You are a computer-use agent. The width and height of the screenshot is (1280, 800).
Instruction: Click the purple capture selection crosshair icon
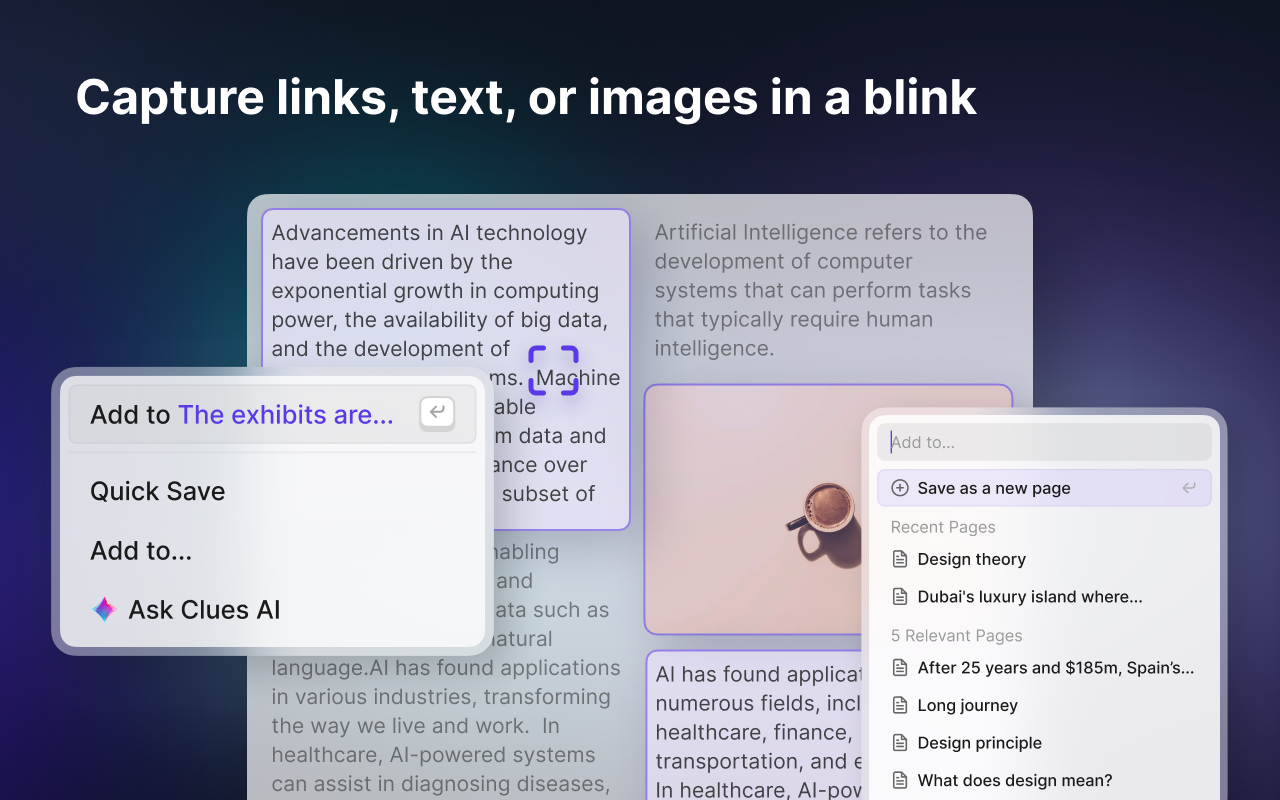(553, 371)
